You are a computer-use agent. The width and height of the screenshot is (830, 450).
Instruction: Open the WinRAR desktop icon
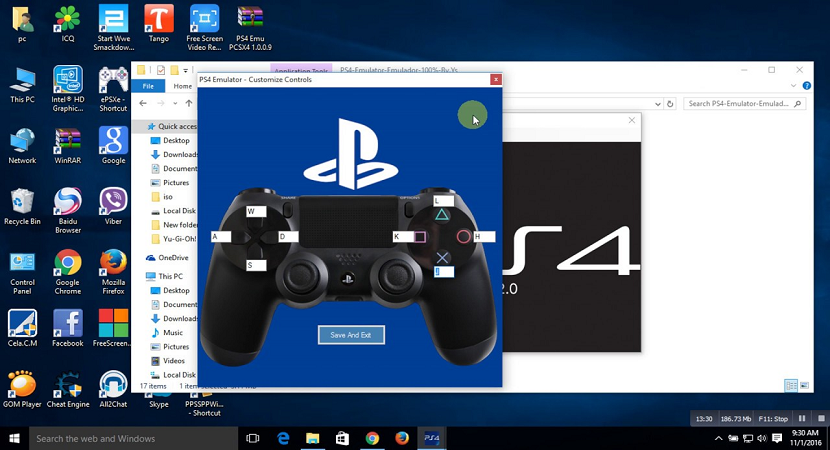pos(68,146)
